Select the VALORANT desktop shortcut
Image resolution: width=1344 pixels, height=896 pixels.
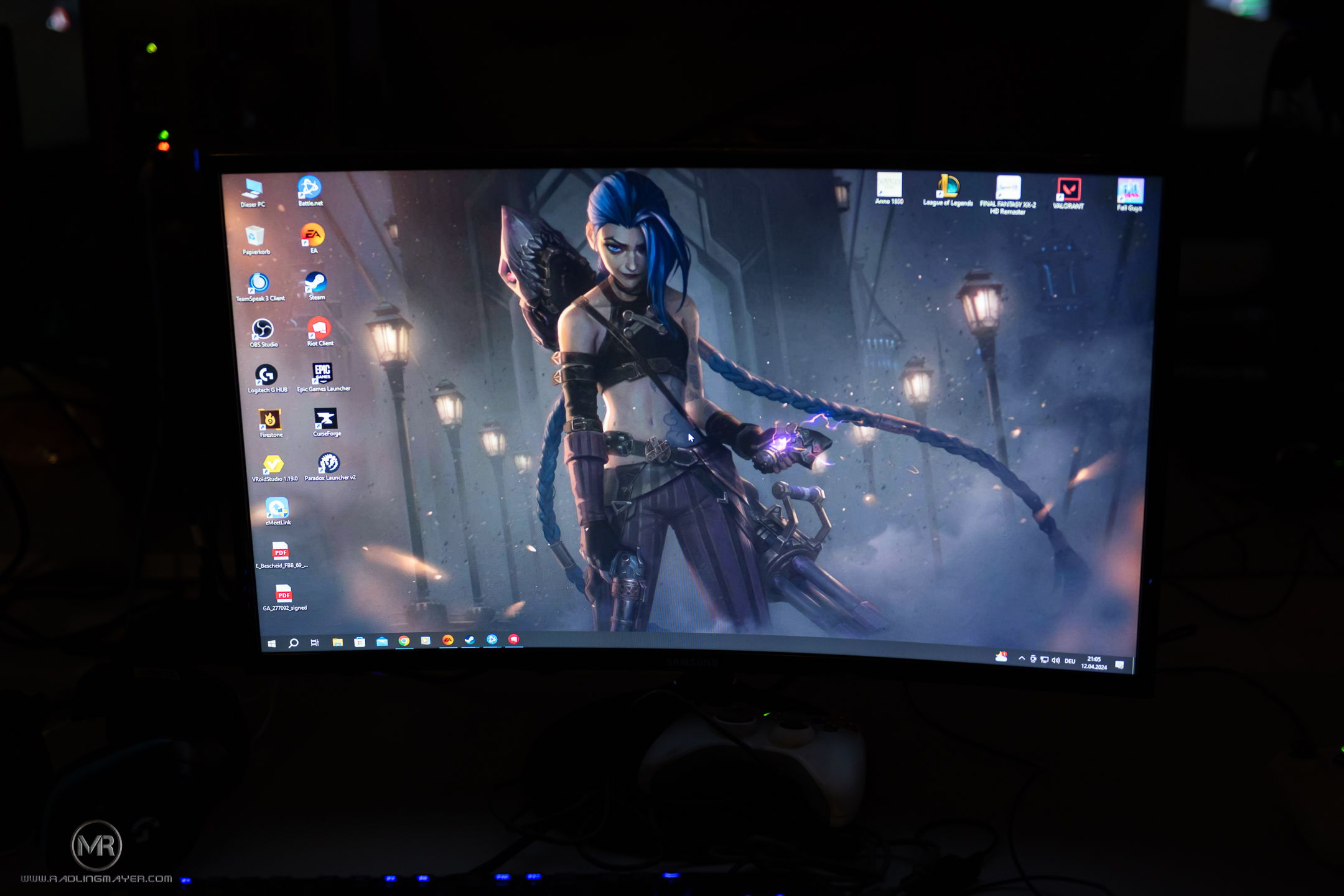click(x=1068, y=194)
